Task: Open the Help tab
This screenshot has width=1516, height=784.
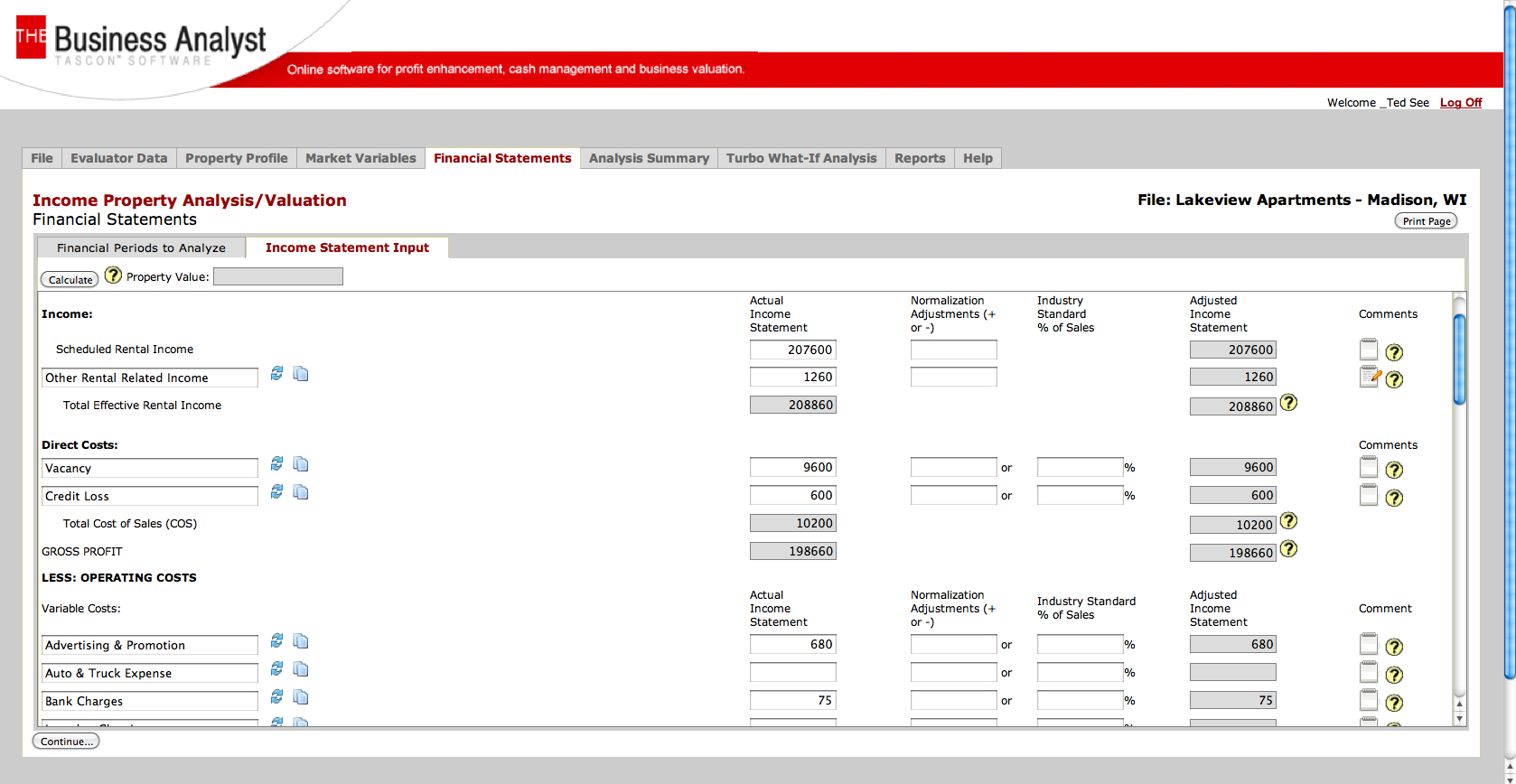Action: click(x=978, y=158)
